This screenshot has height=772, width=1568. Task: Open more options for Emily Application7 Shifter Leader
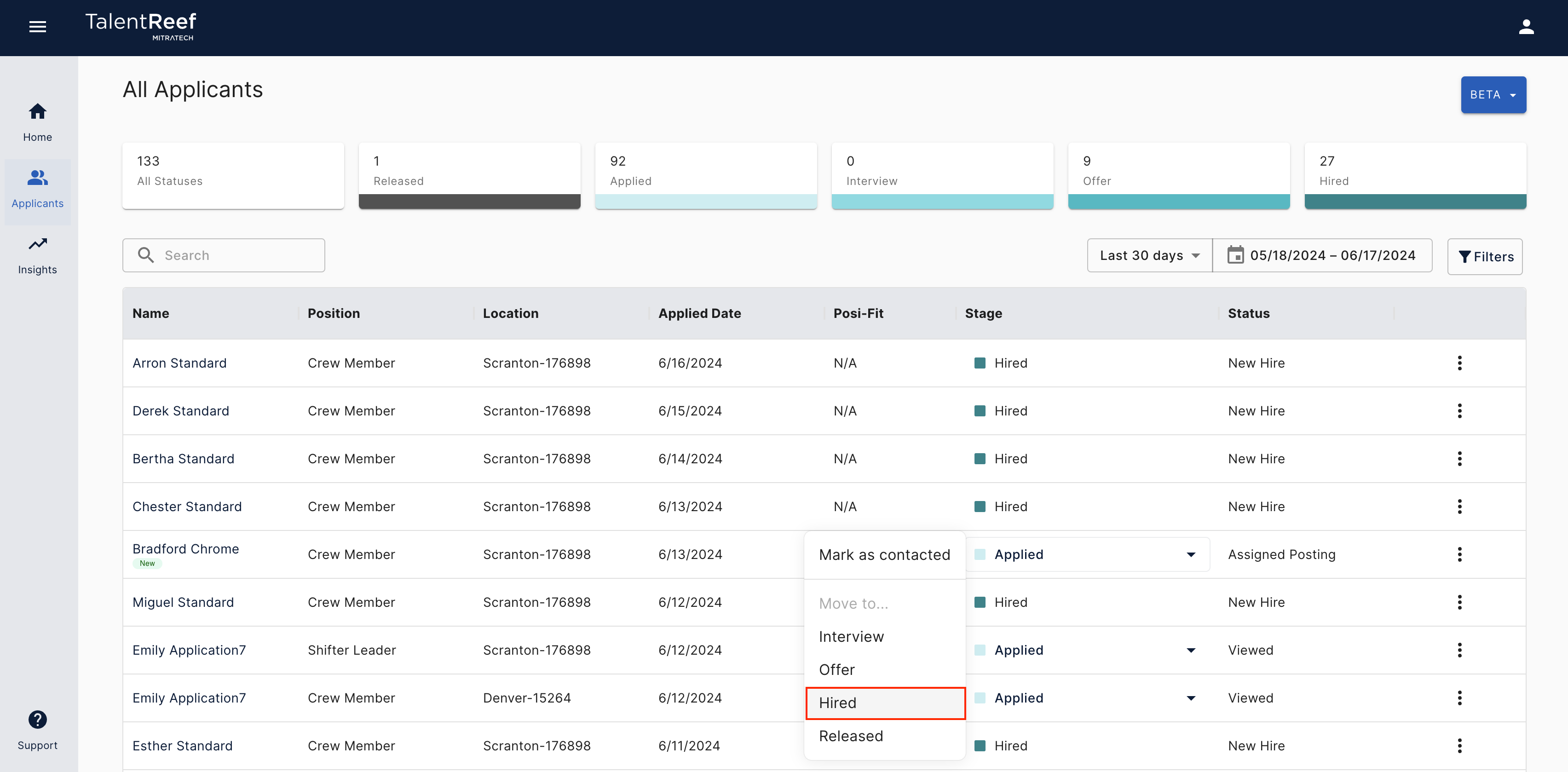click(x=1459, y=650)
